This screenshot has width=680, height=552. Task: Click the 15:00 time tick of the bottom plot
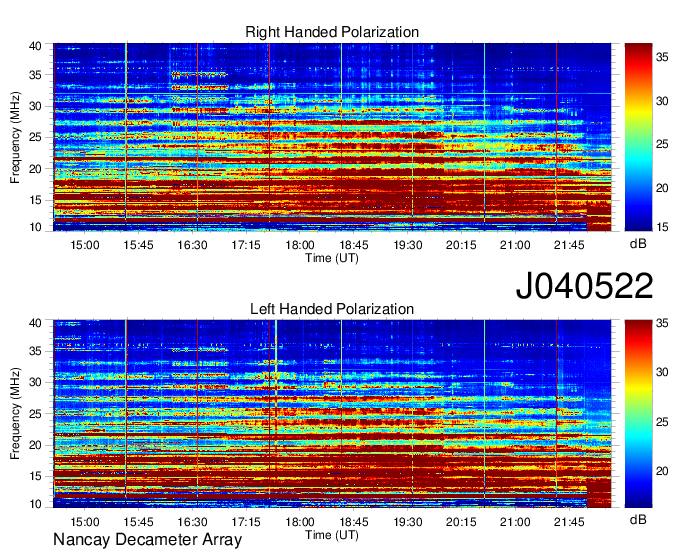pyautogui.click(x=85, y=522)
